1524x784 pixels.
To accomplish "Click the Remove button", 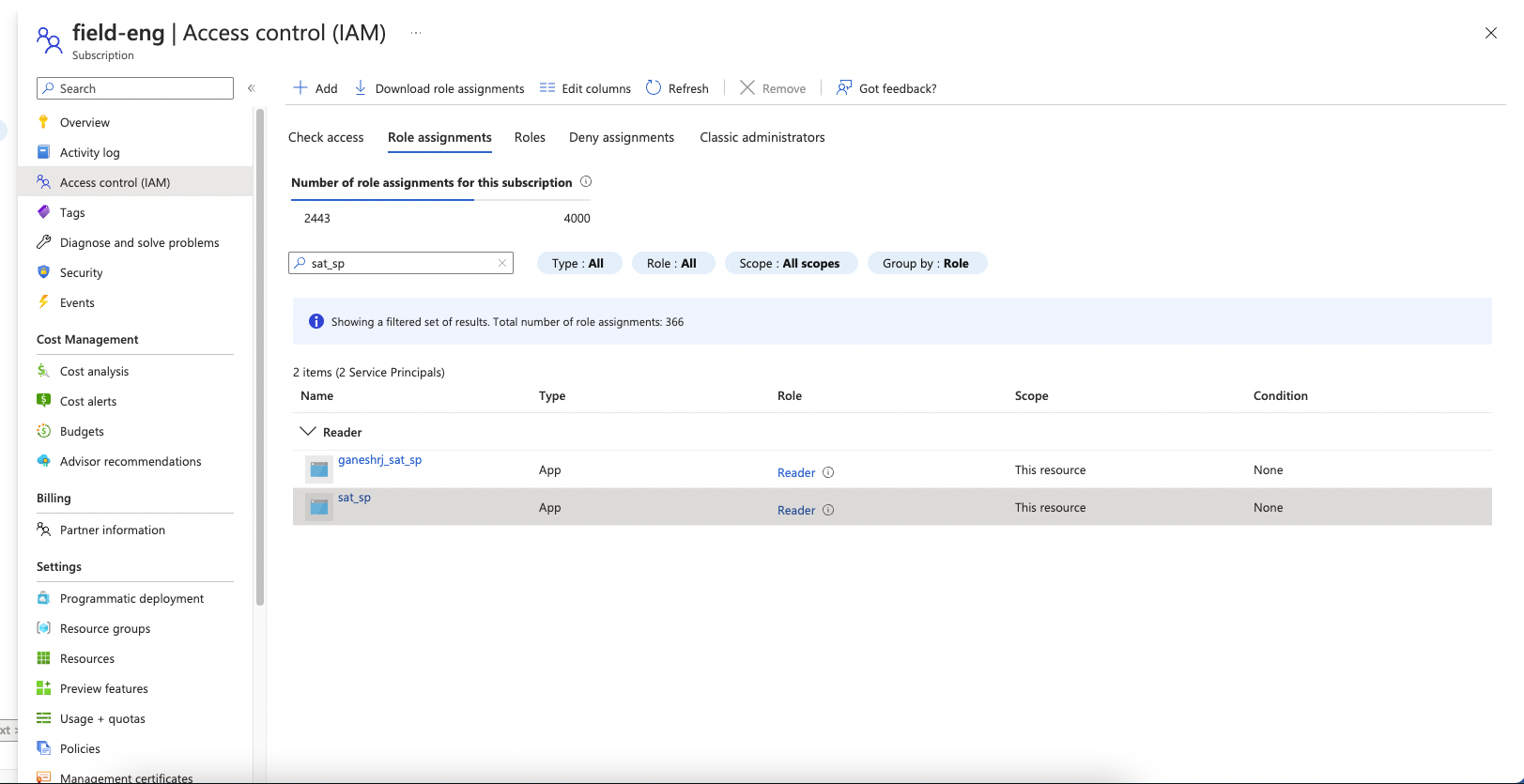I will 773,88.
